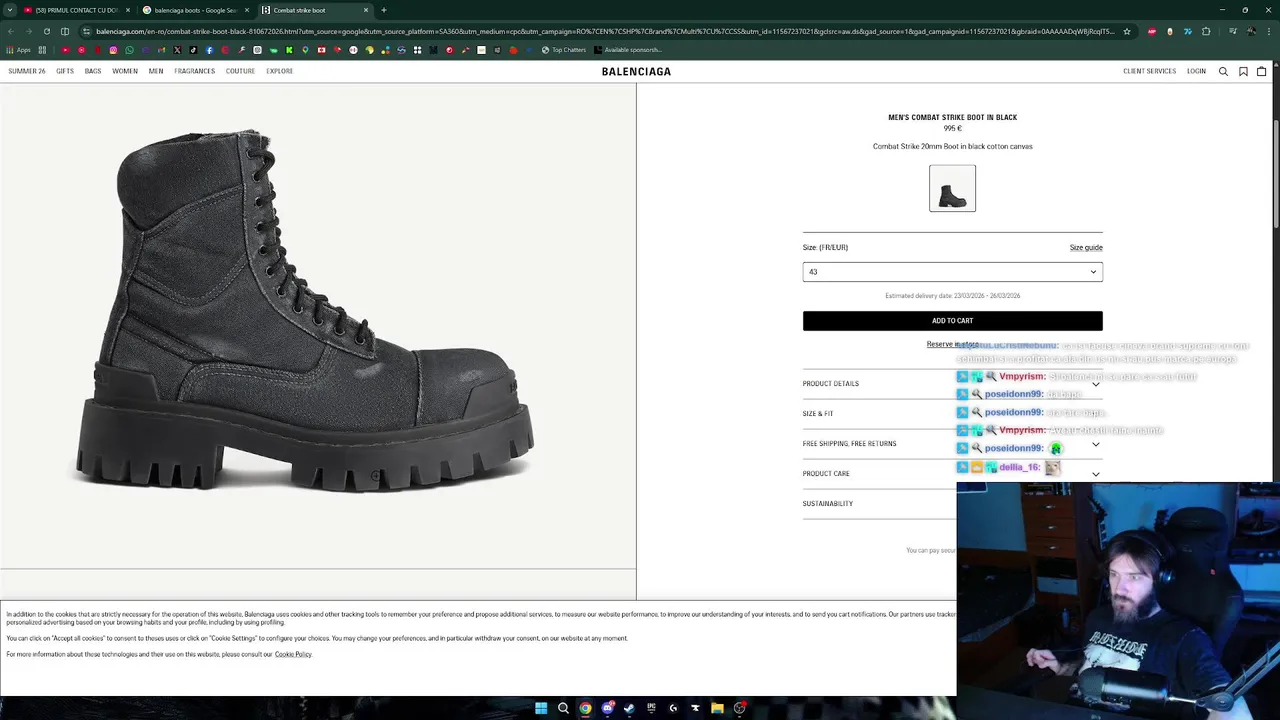Open the Top Chatters bookmark
This screenshot has height=720, width=1280.
click(x=564, y=50)
